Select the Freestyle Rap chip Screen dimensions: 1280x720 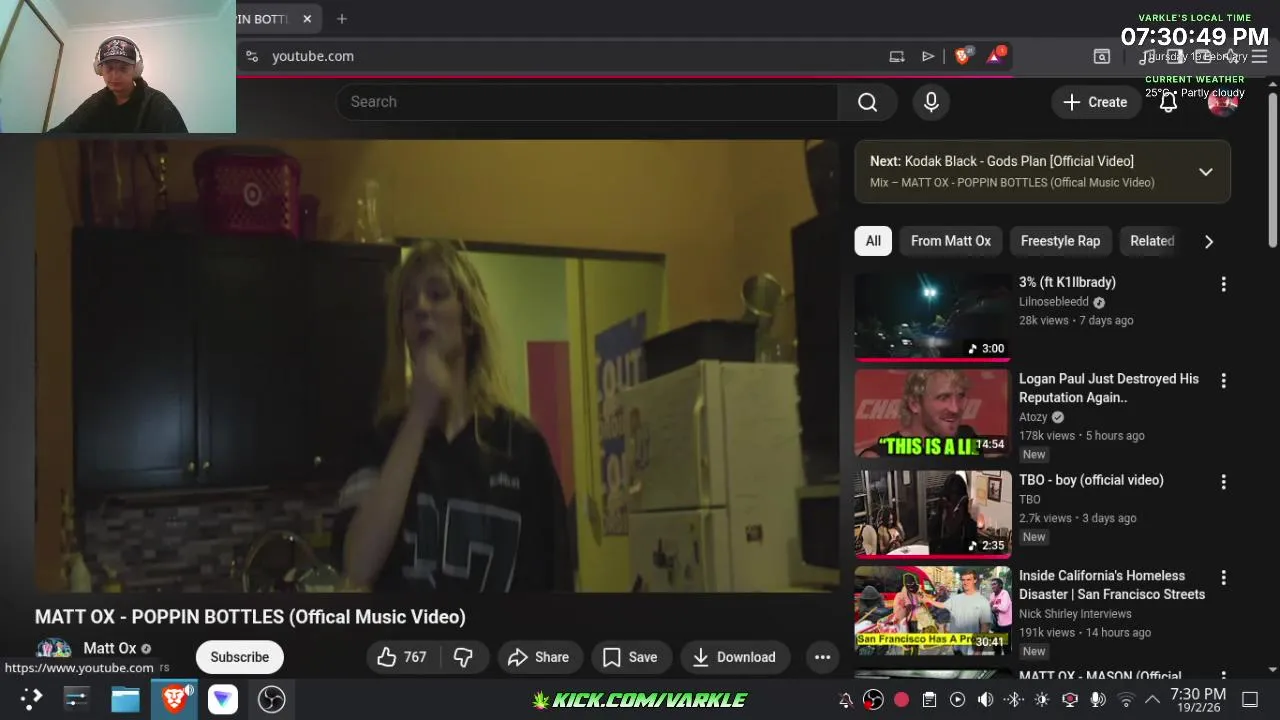point(1060,241)
